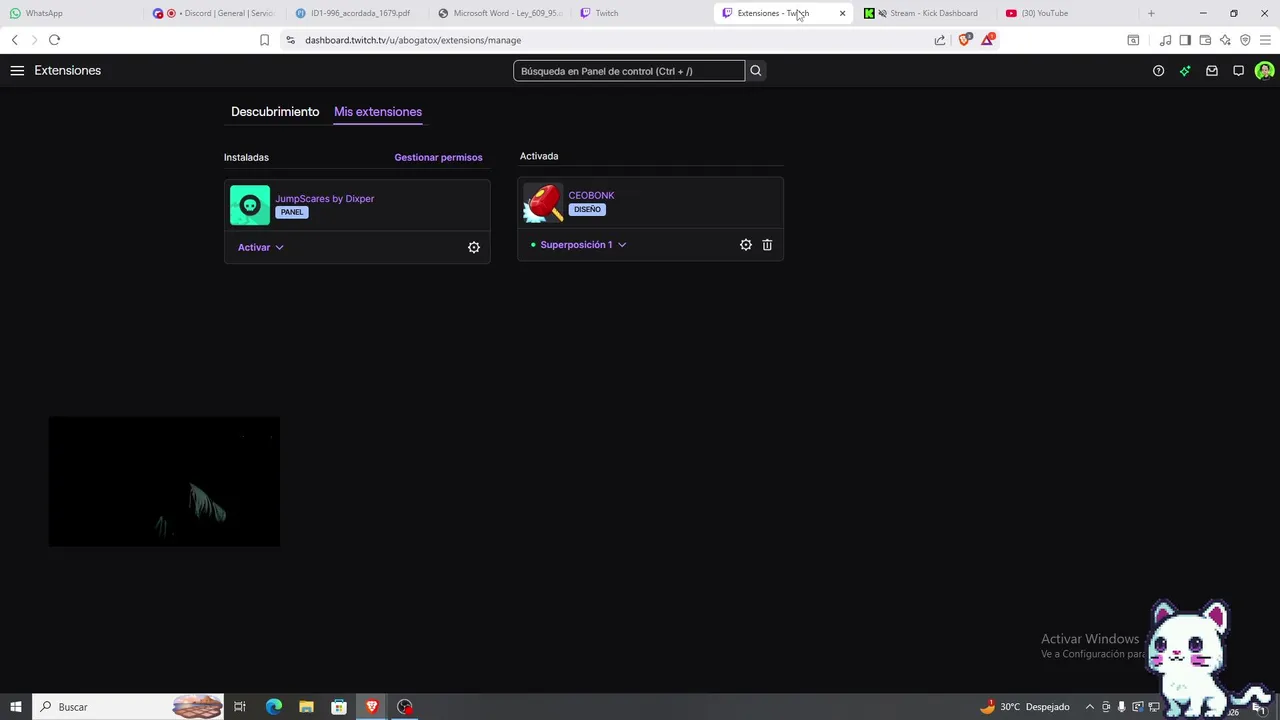Delete the CEOBONK extension with trash icon

767,245
